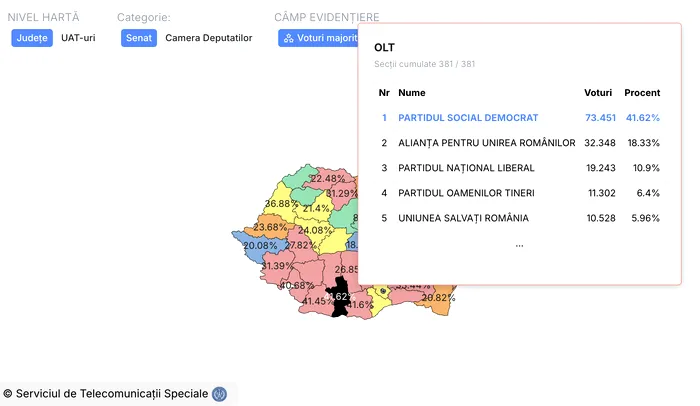
Task: Click the small Bucharest marker on map
Action: (382, 291)
